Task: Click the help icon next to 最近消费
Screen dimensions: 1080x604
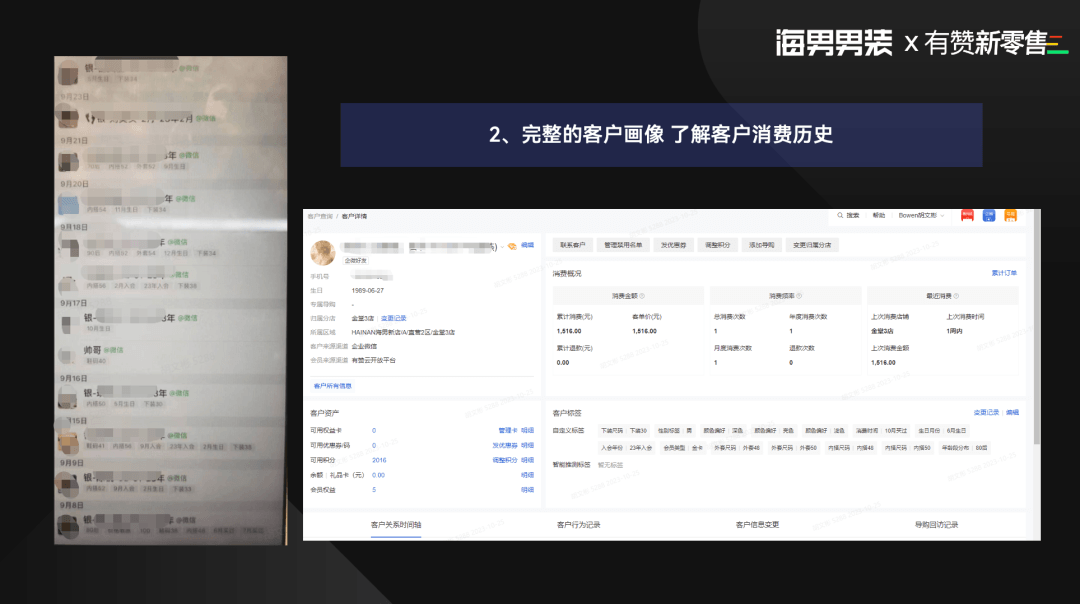Action: pyautogui.click(x=956, y=296)
